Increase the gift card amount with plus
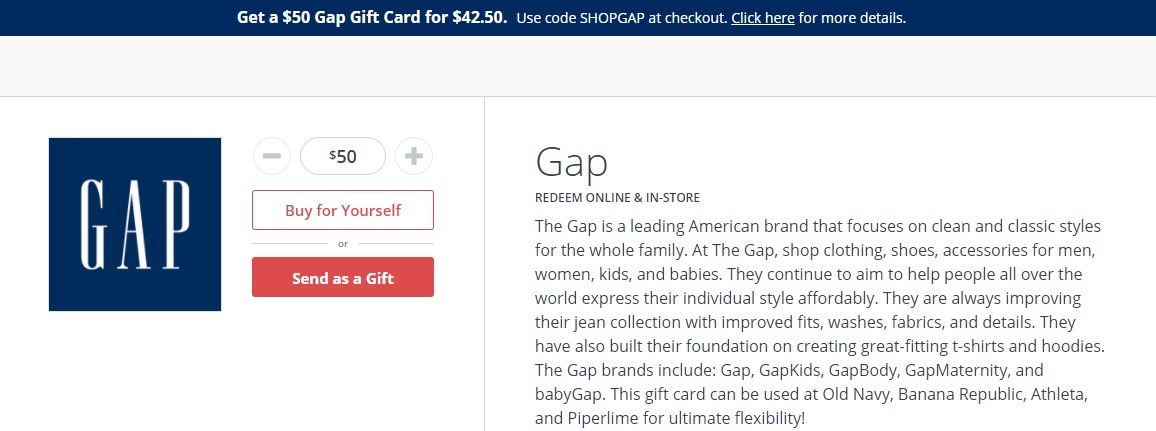The height and width of the screenshot is (431, 1156). pos(414,156)
